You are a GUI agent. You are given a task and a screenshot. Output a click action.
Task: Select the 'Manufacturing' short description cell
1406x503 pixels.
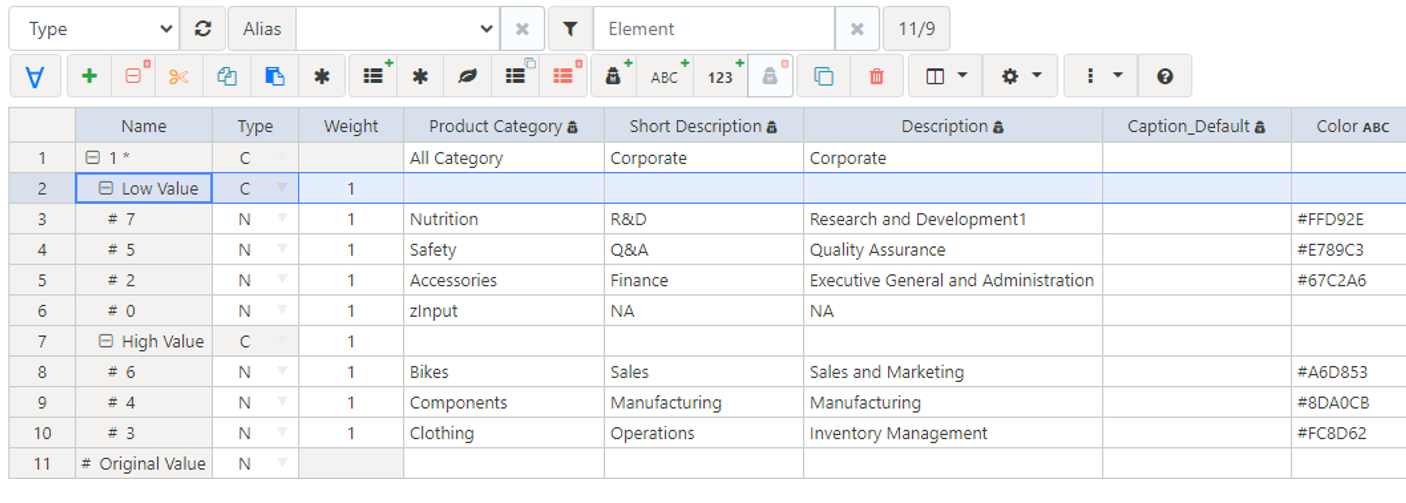click(704, 403)
